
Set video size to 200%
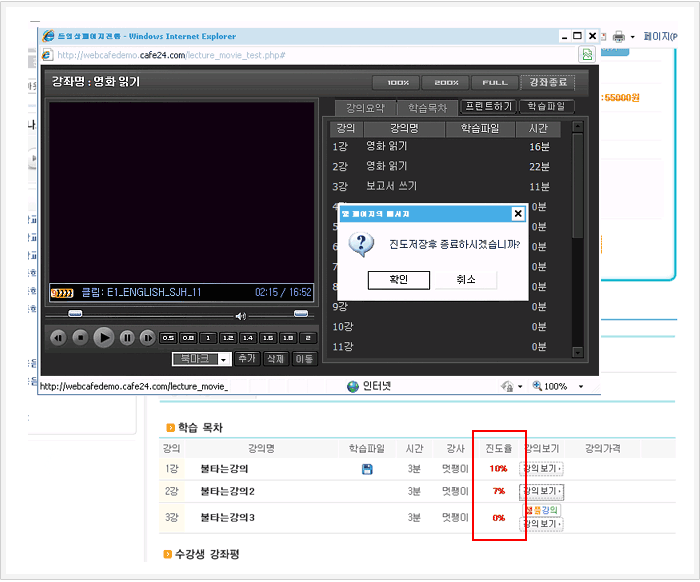click(x=446, y=83)
